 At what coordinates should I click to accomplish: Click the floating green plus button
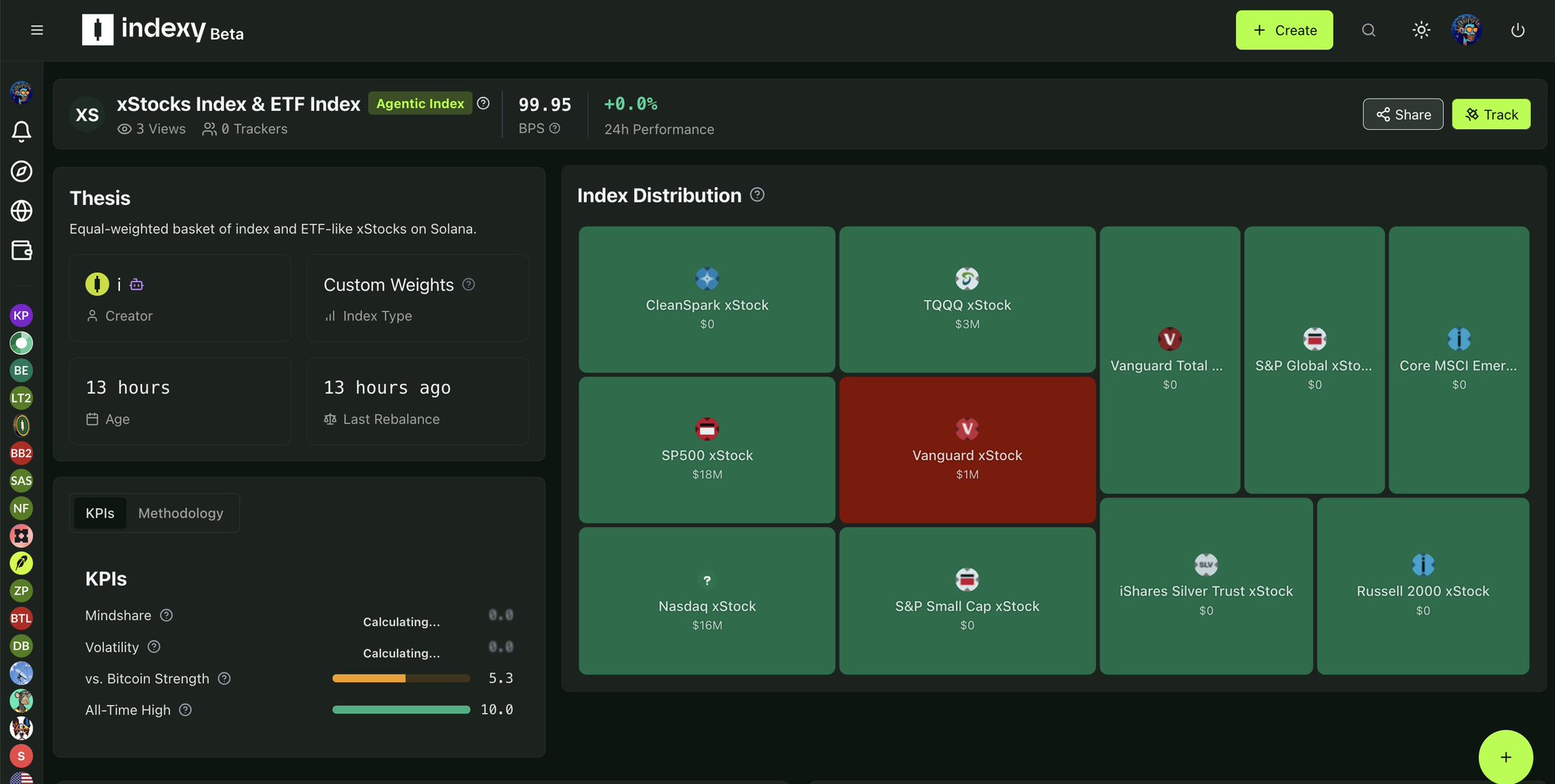[x=1505, y=757]
